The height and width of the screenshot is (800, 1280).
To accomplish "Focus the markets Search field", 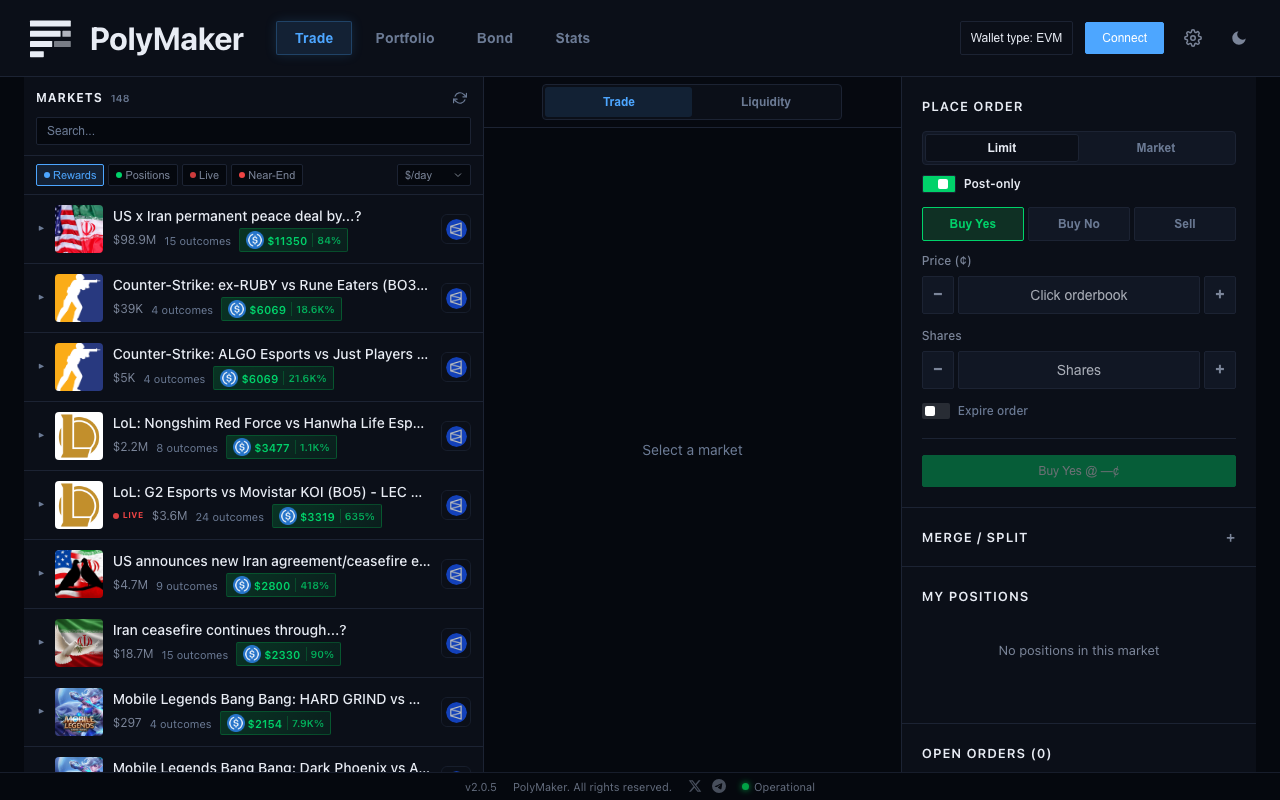I will click(x=253, y=131).
